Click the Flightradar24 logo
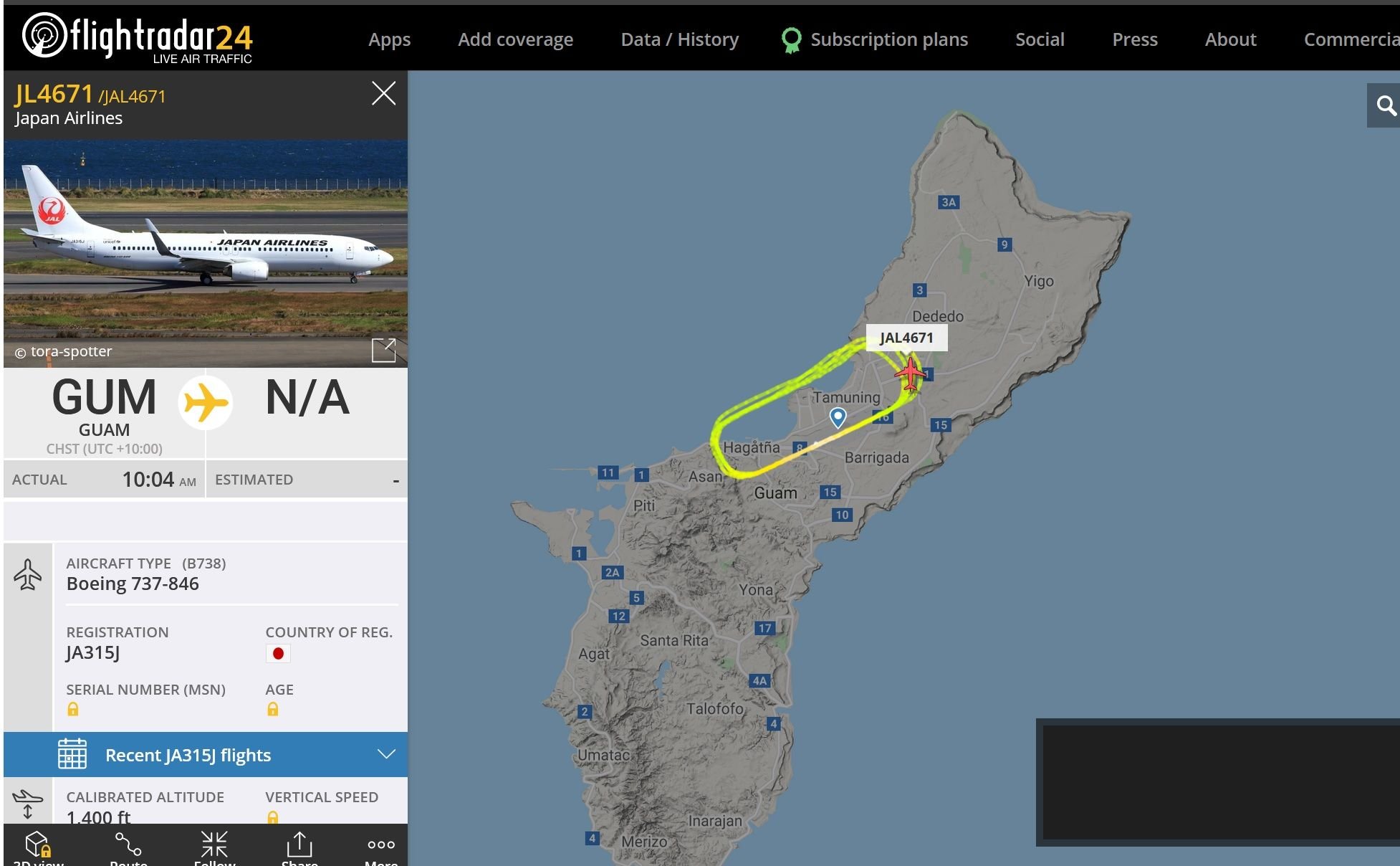 [137, 37]
